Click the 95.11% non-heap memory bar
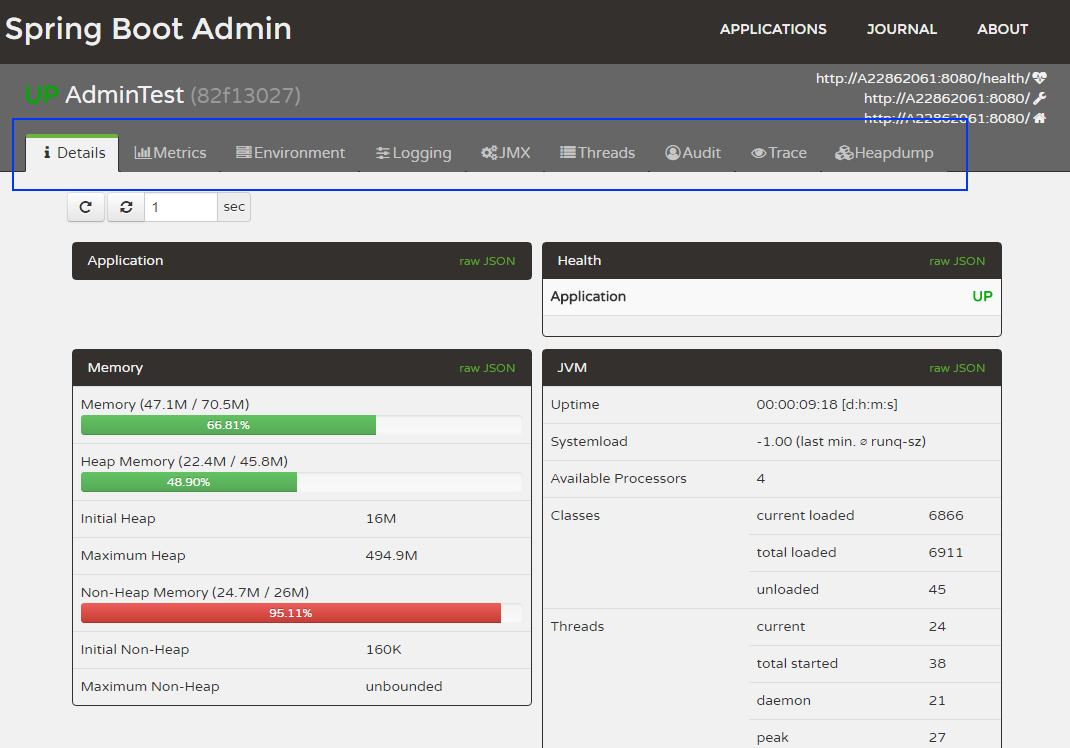 pyautogui.click(x=291, y=613)
